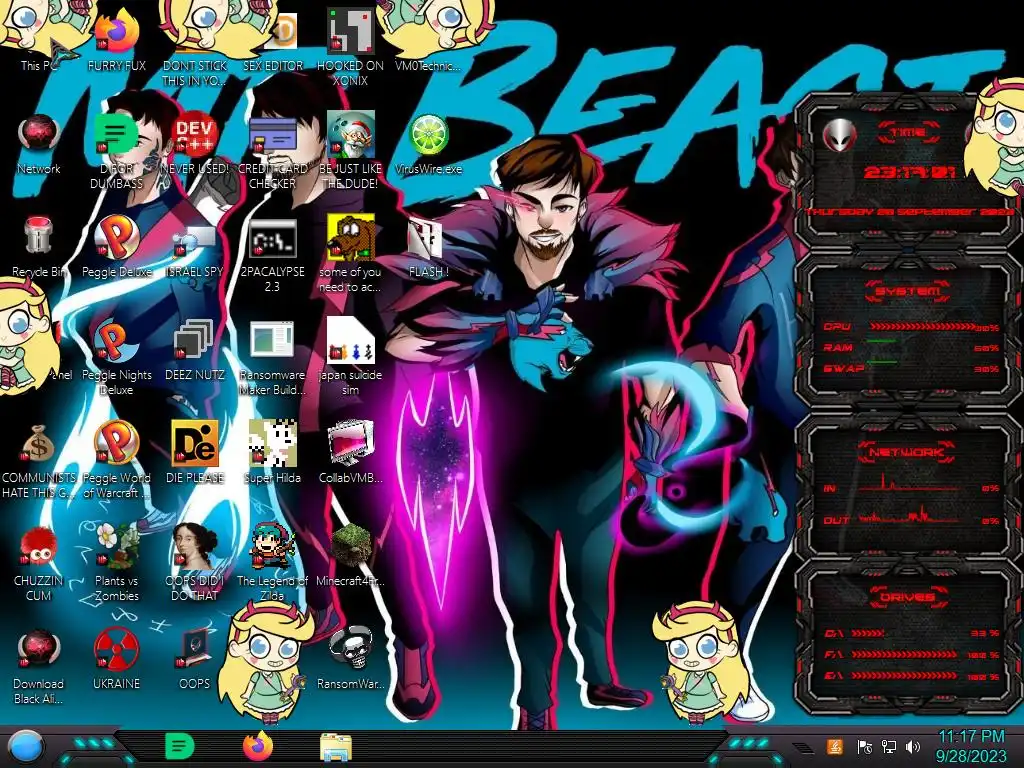The height and width of the screenshot is (768, 1024).
Task: Open Minecraft4Fr... grass block icon
Action: coord(350,556)
